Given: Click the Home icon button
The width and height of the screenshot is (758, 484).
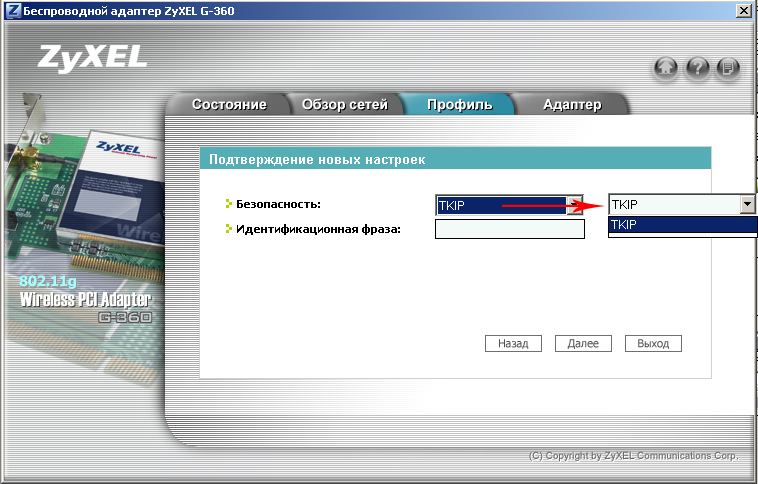Looking at the screenshot, I should 666,67.
